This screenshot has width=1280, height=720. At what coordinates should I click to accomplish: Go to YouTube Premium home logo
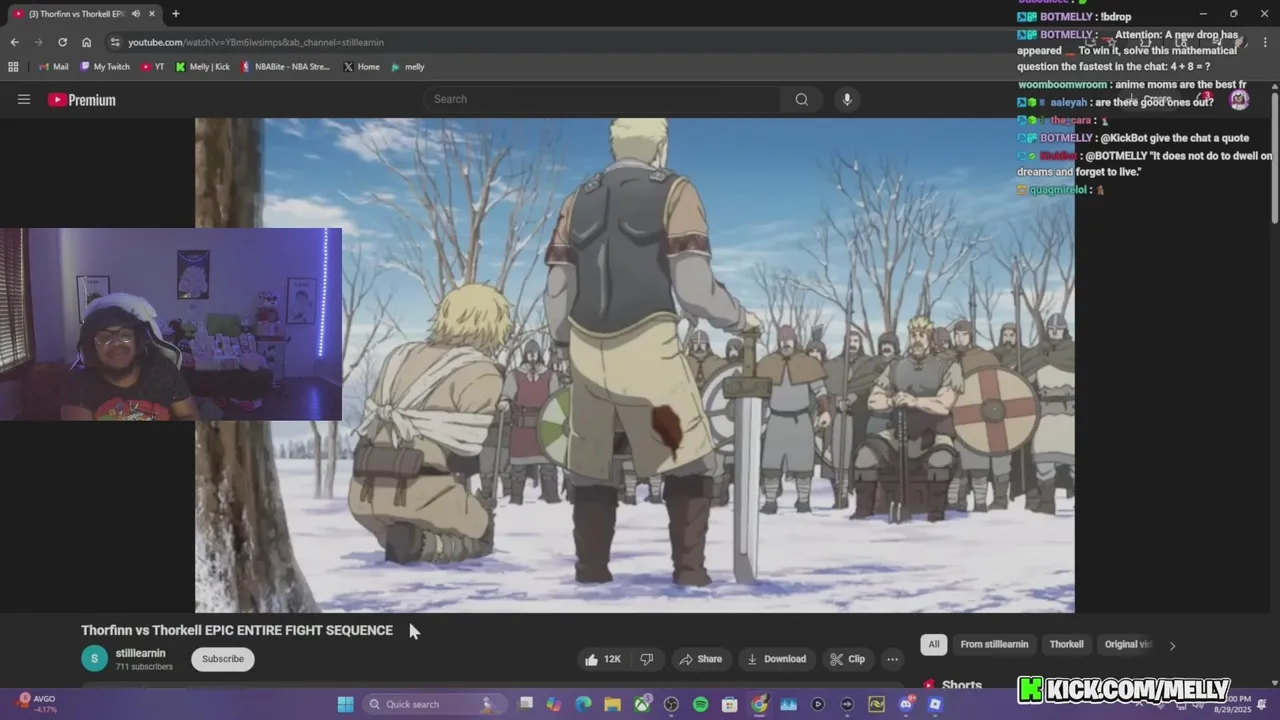coord(82,100)
